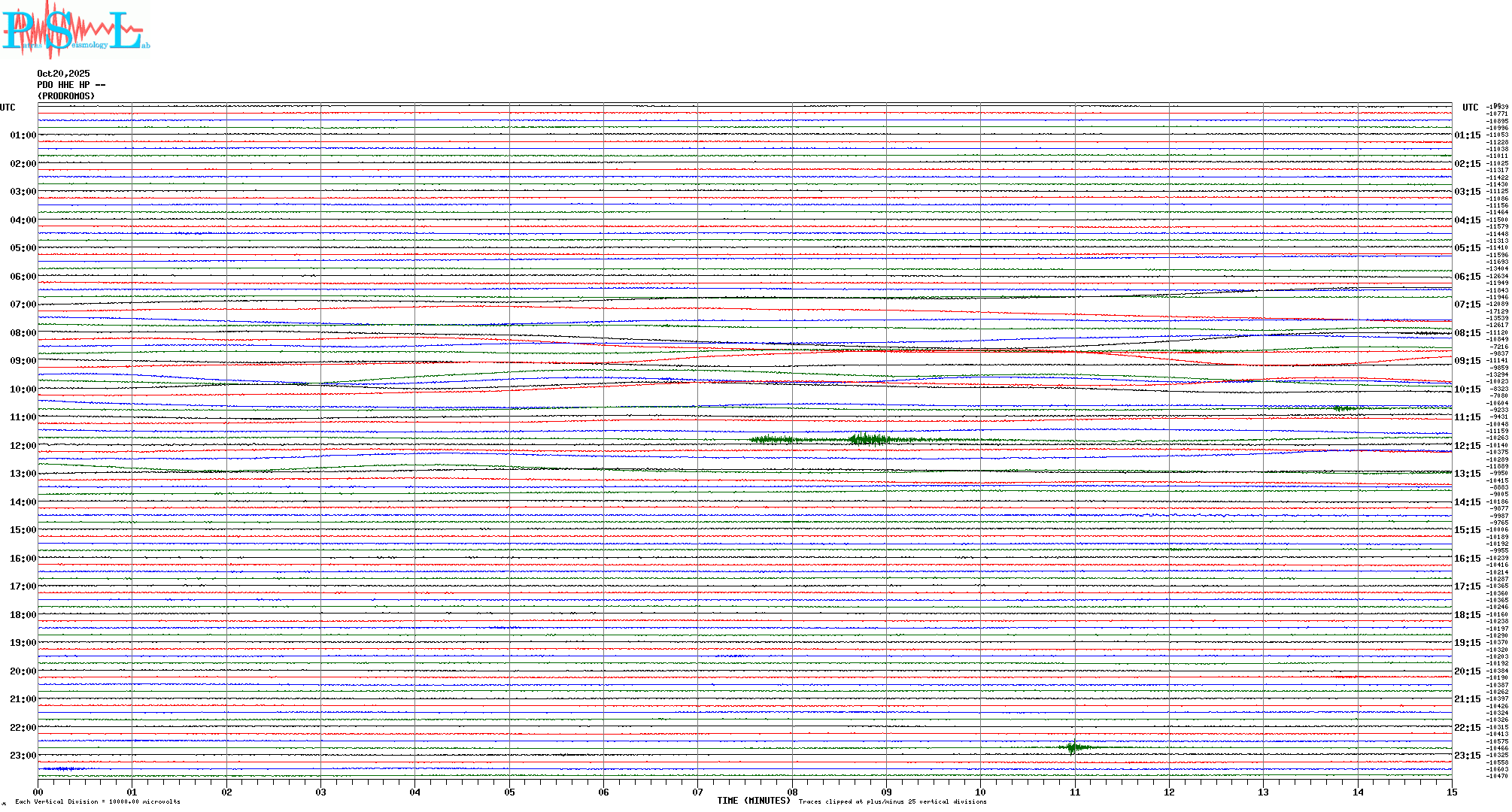This screenshot has width=1512, height=812.
Task: Select the 16:15 label on right side
Action: (x=1467, y=559)
